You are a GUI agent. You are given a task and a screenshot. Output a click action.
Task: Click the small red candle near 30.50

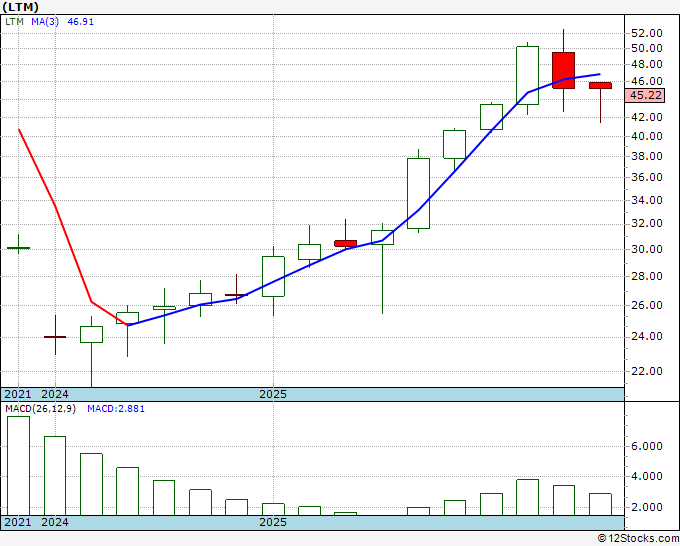(346, 243)
